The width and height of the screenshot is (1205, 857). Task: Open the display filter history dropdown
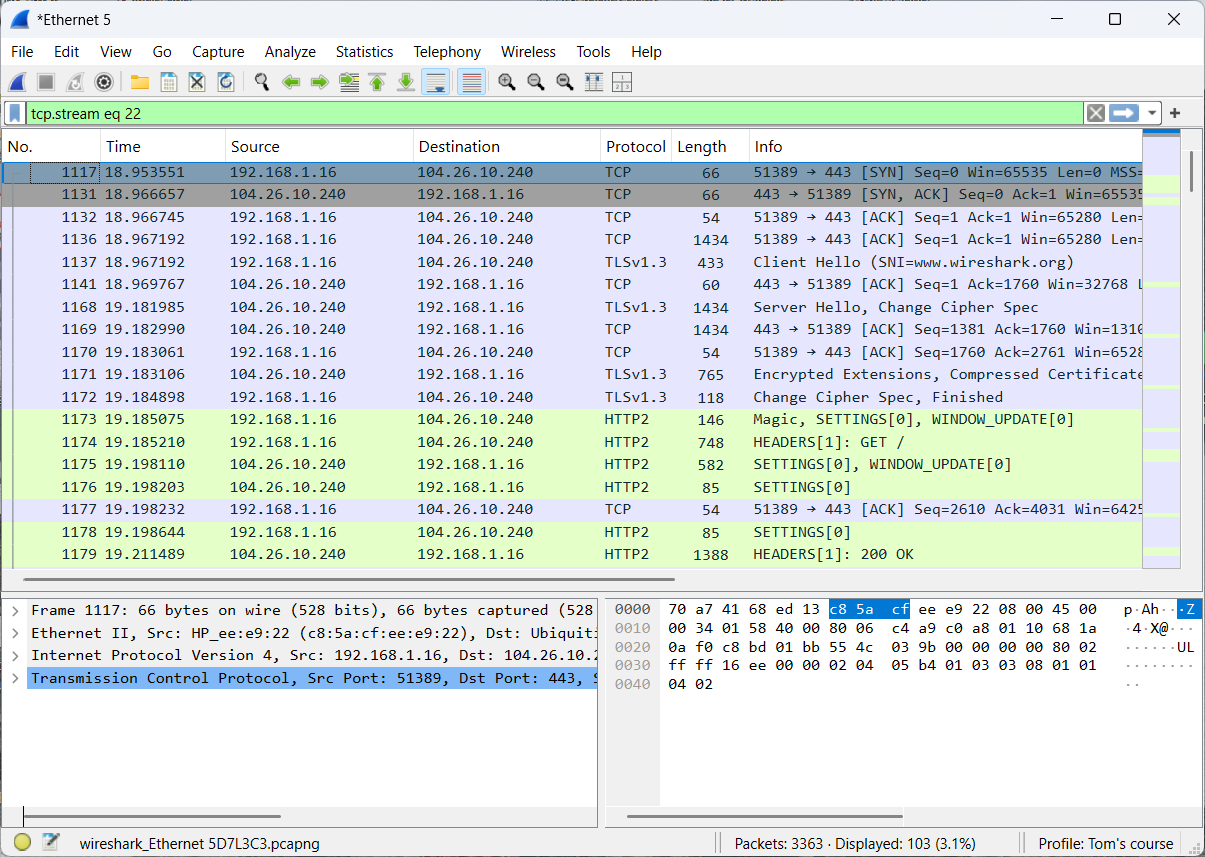point(1153,113)
